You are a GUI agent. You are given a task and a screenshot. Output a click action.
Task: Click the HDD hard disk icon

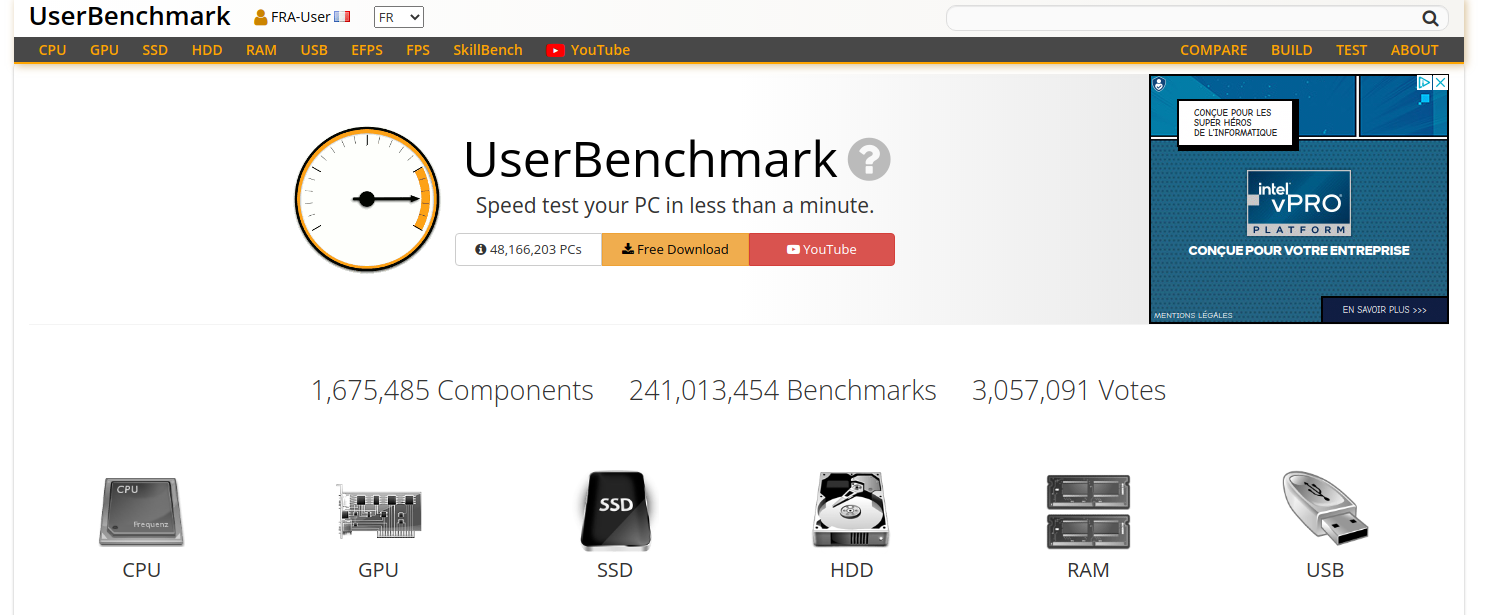(851, 511)
